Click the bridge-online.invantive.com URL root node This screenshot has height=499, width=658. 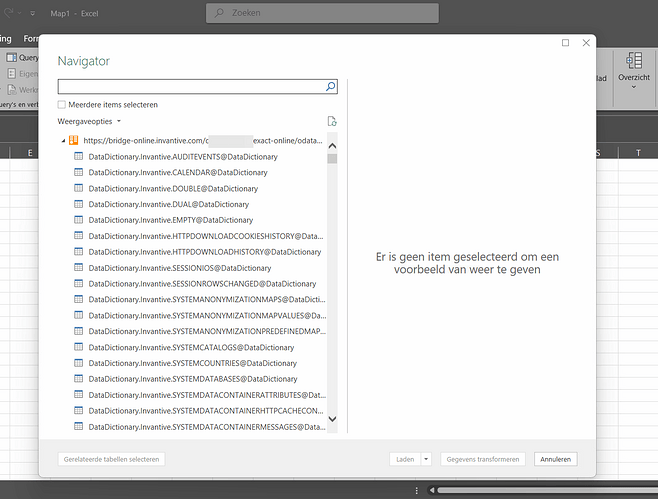(203, 141)
